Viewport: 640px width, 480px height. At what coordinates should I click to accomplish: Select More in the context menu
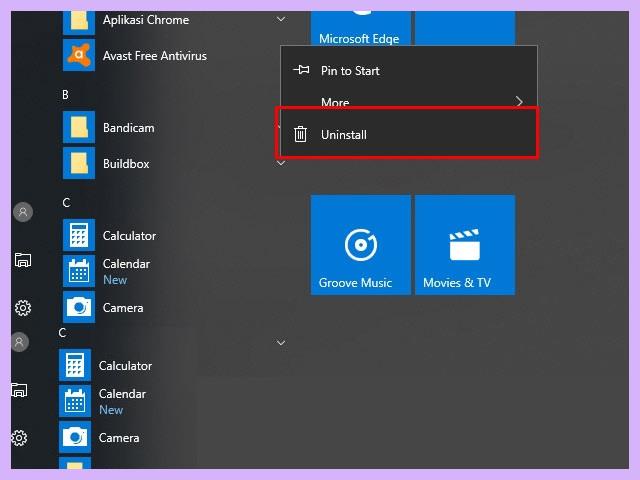pos(409,100)
